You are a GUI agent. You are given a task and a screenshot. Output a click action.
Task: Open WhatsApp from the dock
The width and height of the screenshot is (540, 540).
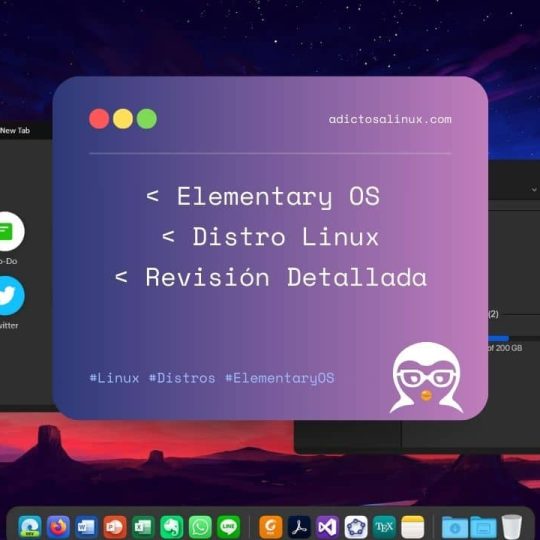pyautogui.click(x=200, y=527)
